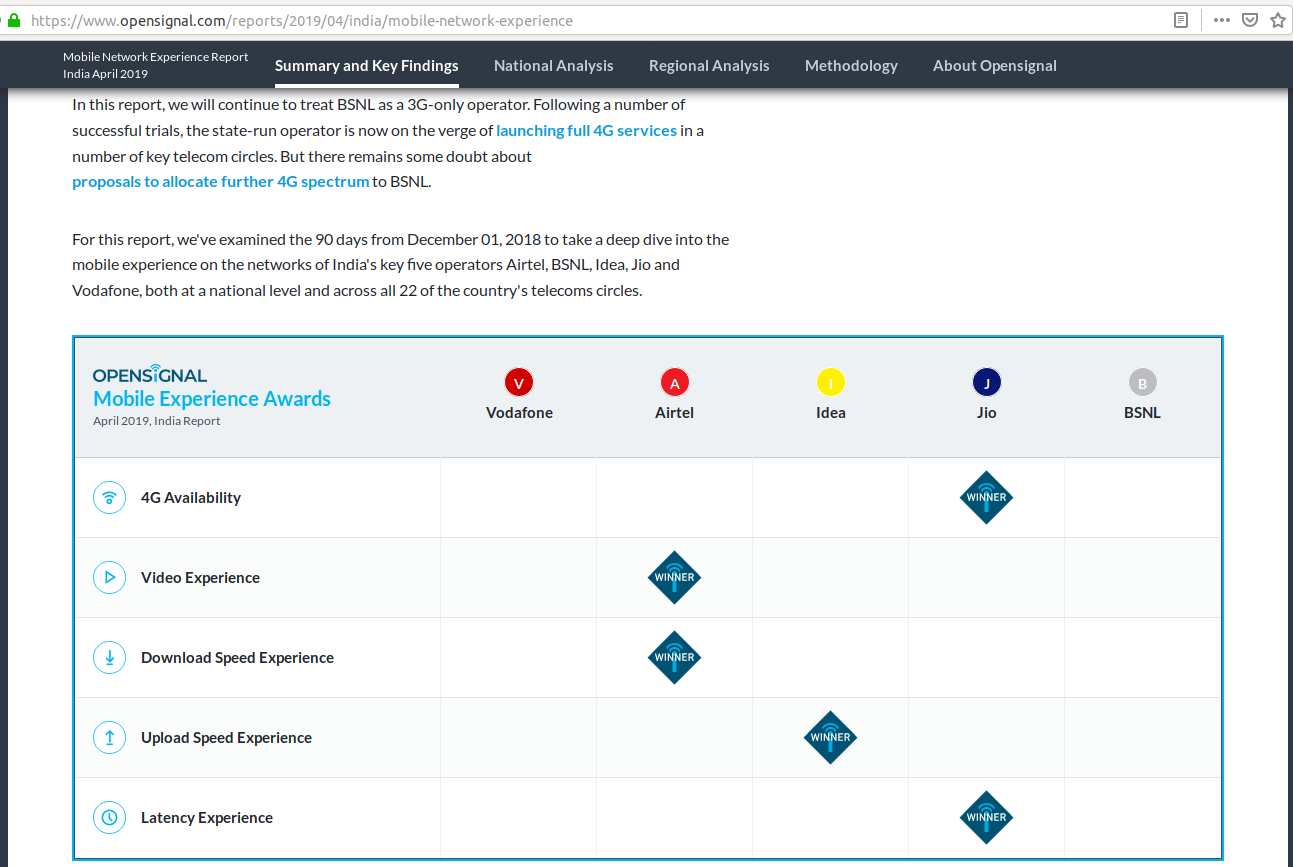
Task: Click the Jio navy J logo
Action: coord(987,382)
